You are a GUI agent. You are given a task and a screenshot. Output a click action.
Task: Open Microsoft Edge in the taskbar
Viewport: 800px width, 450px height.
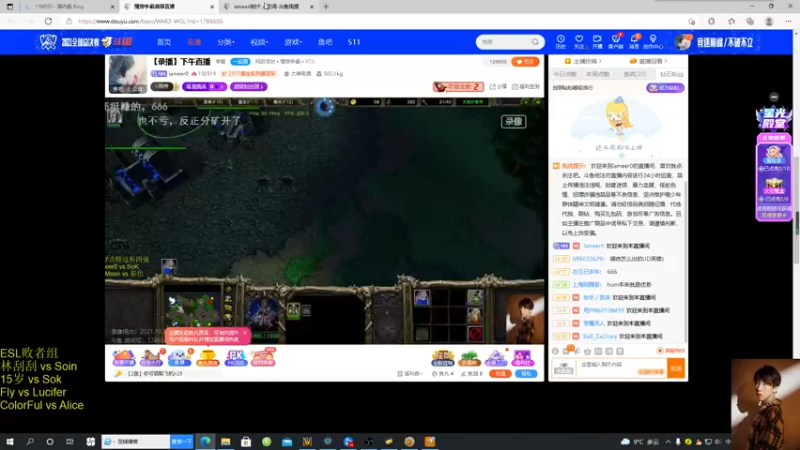pos(205,441)
